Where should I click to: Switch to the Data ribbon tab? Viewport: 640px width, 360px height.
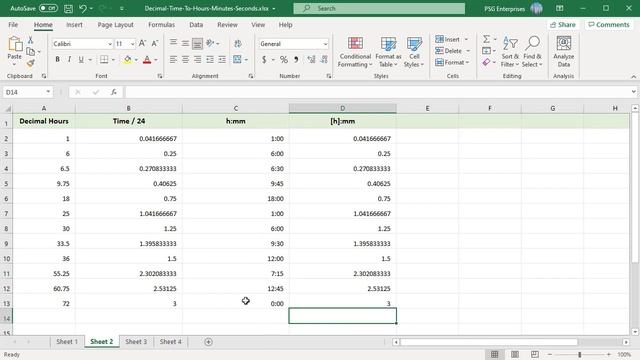[196, 25]
